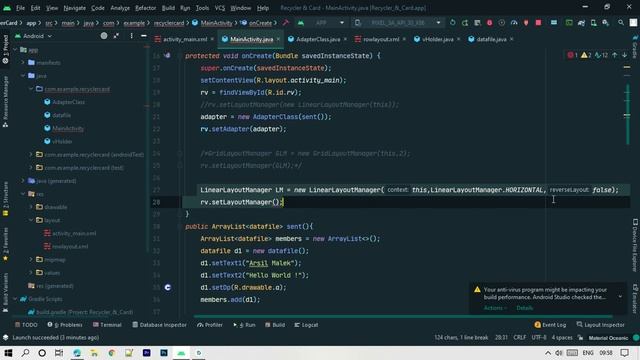Click the Actions link in antivirus notification
Image resolution: width=640 pixels, height=360 pixels.
[495, 308]
